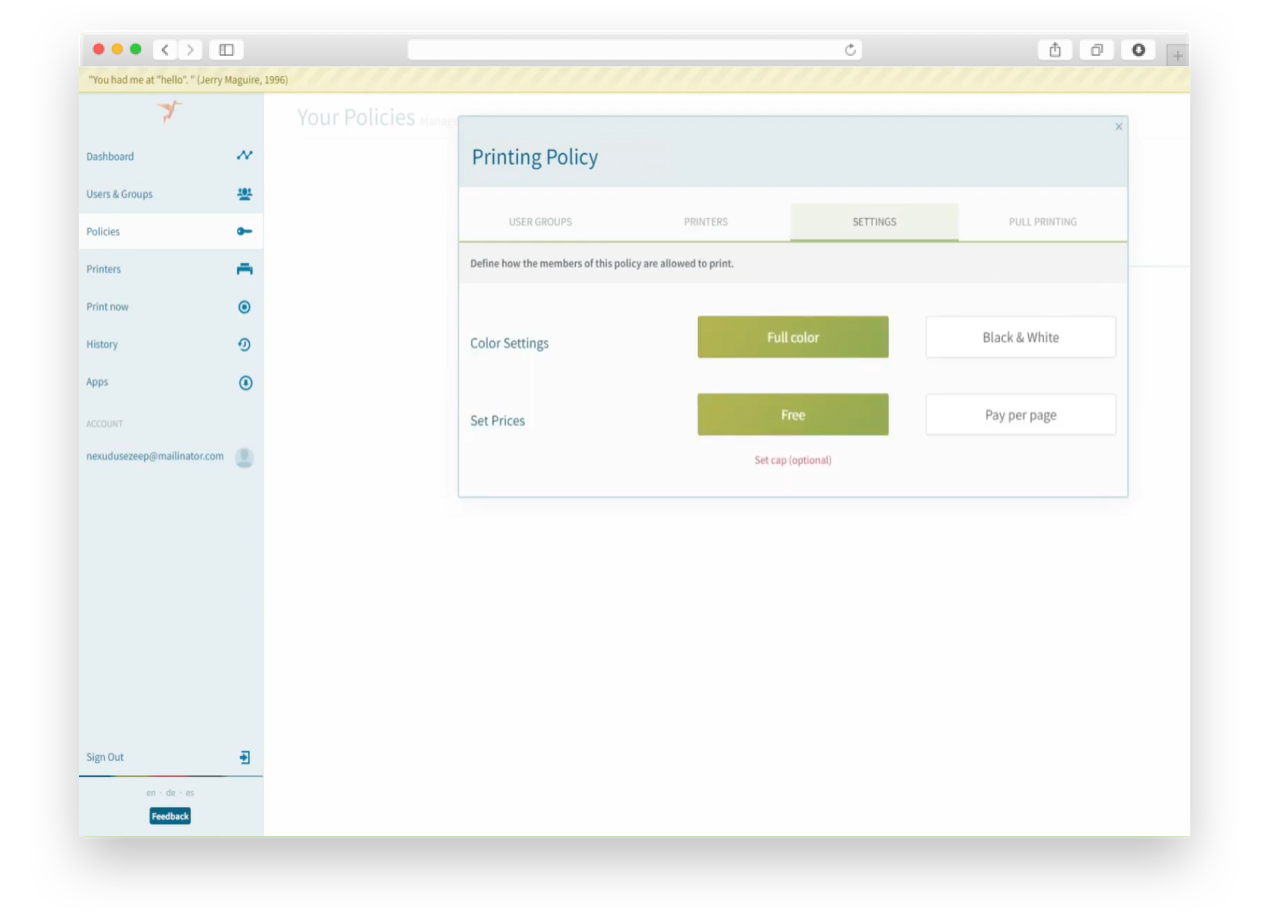Select the Dashboard chart icon
Screen dimensions: 1280x916
click(244, 155)
